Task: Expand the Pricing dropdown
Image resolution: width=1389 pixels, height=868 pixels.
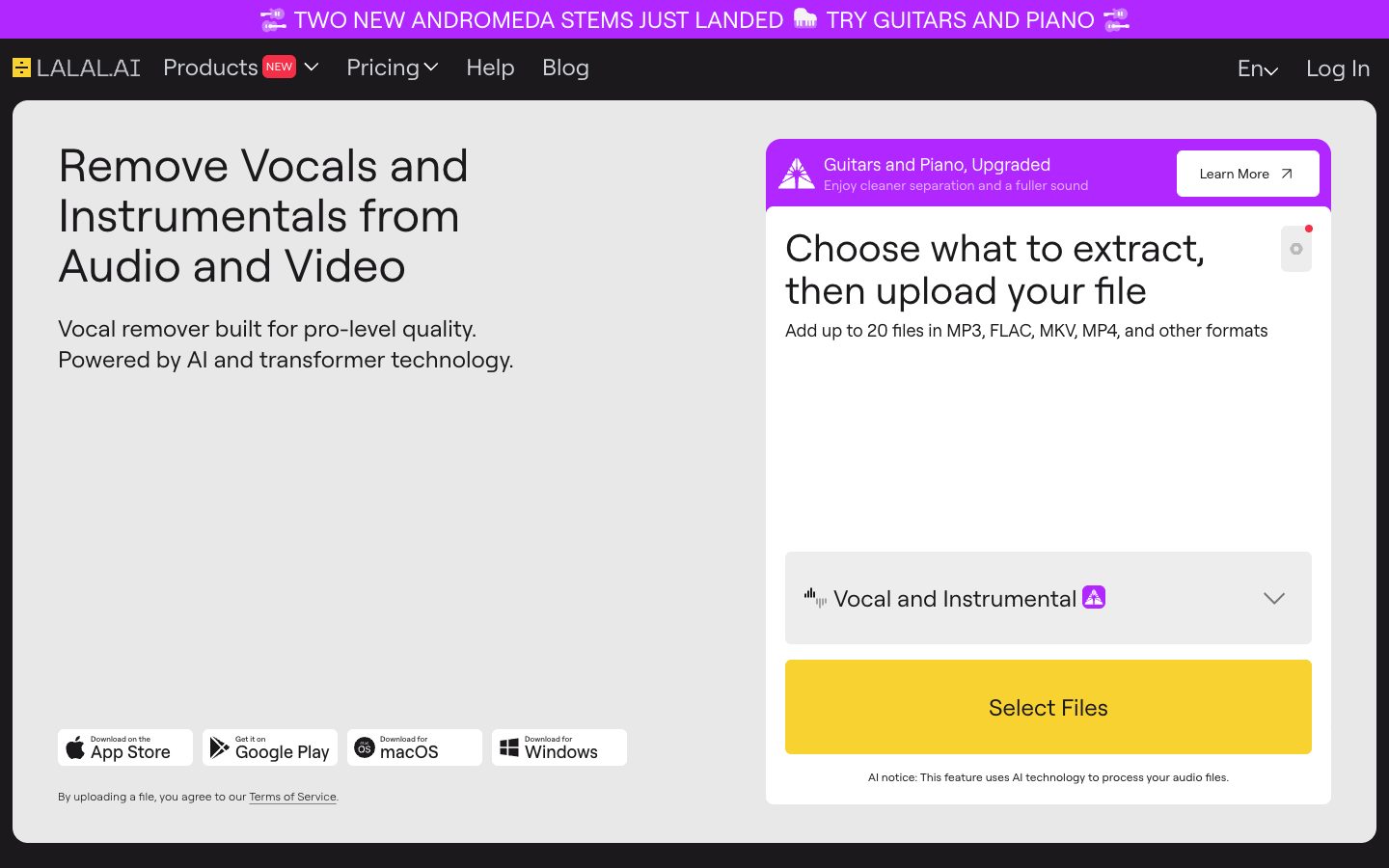Action: coord(393,68)
